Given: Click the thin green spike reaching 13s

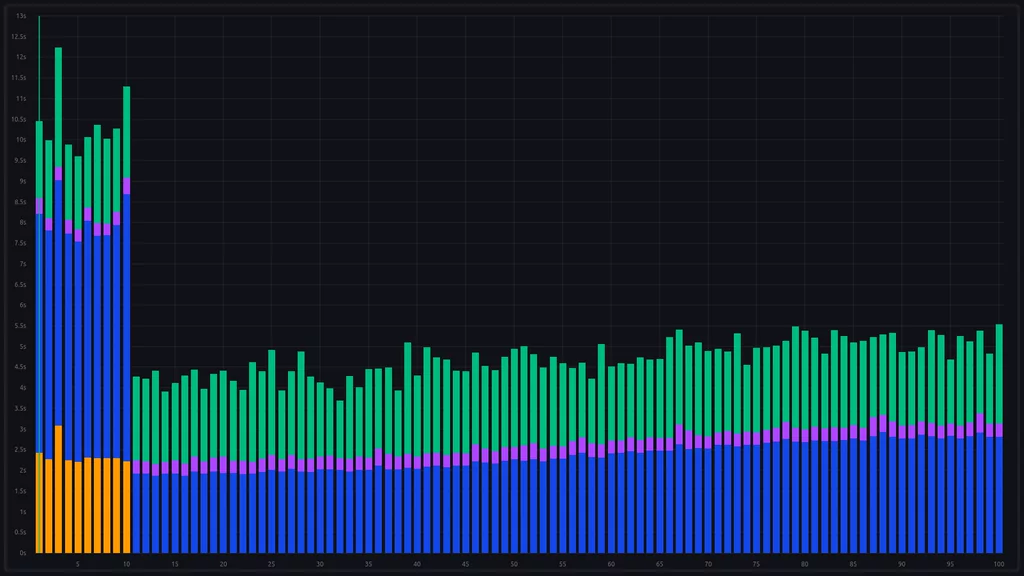Looking at the screenshot, I should [39, 60].
